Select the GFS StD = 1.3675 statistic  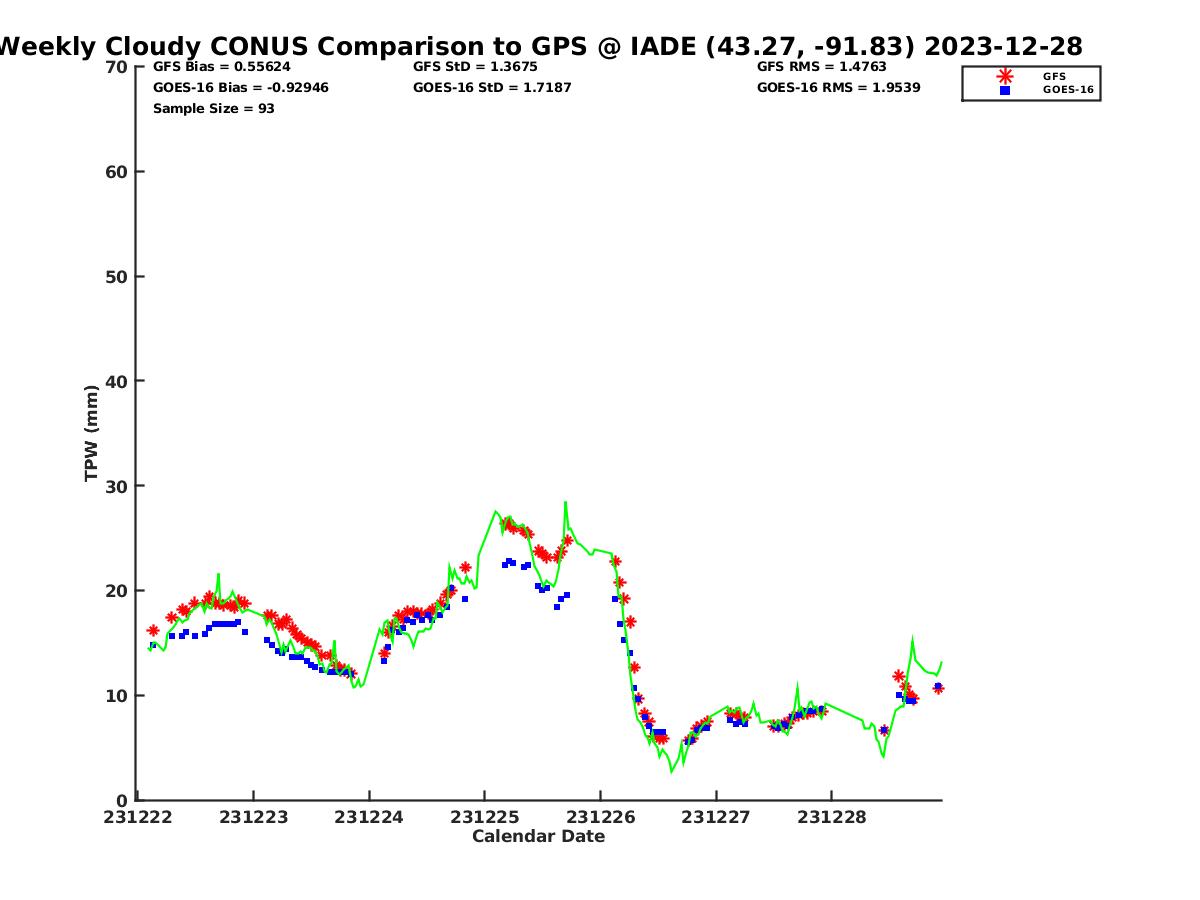pyautogui.click(x=475, y=67)
